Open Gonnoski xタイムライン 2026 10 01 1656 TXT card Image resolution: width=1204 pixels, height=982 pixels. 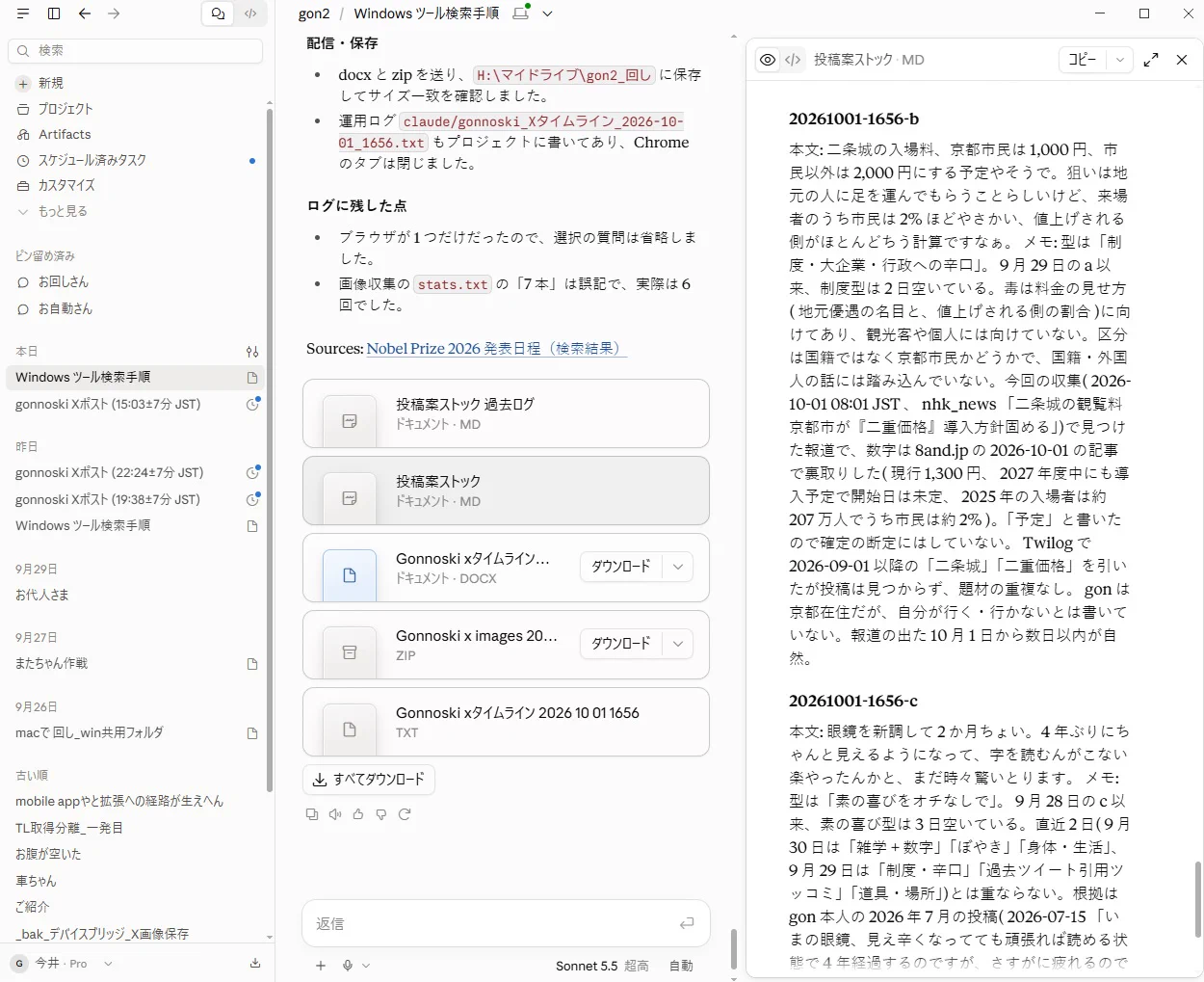506,722
